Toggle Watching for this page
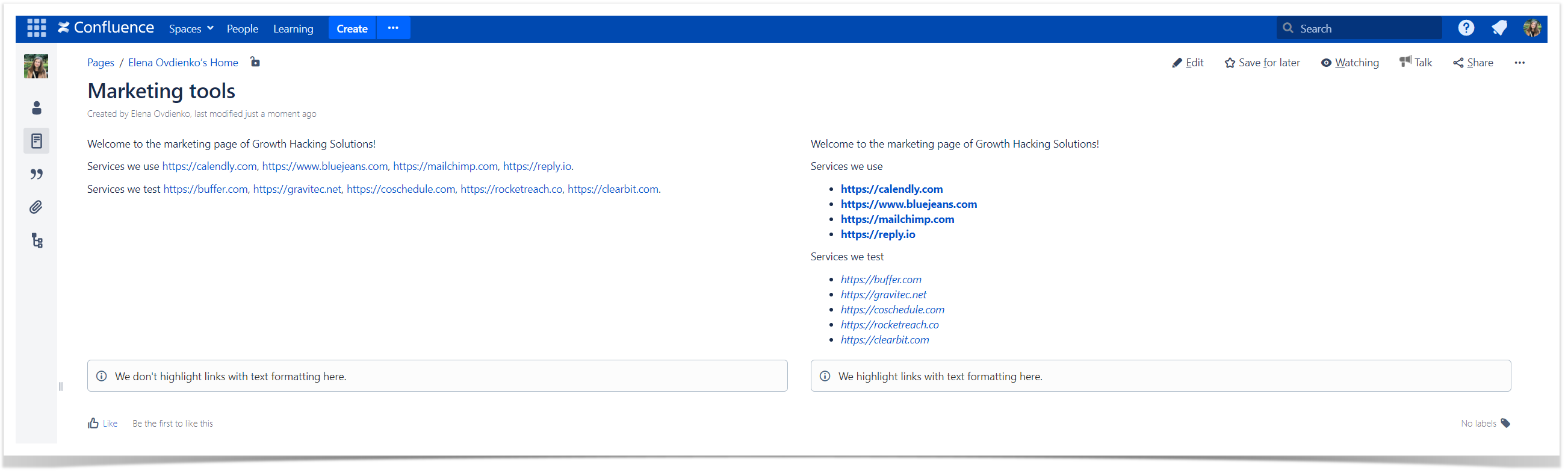This screenshot has width=1568, height=473. click(1350, 63)
